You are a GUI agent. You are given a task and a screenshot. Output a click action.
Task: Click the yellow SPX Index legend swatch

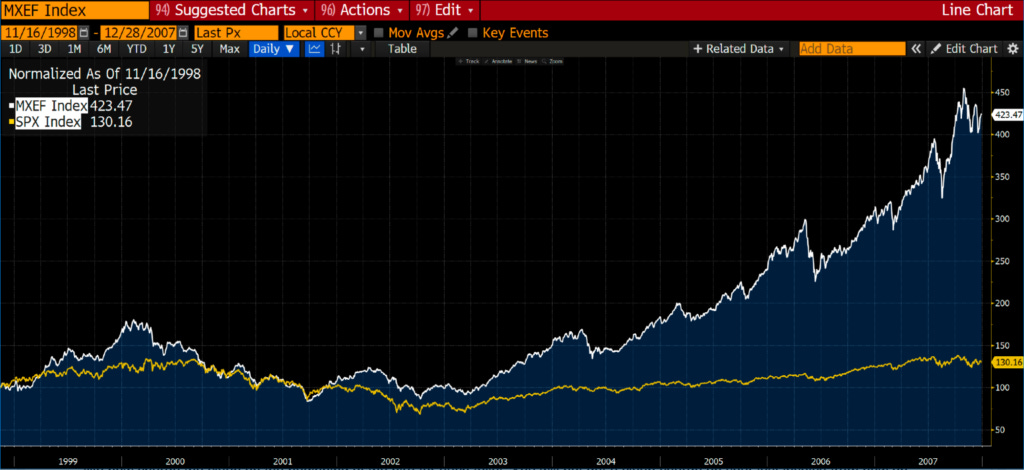[10, 122]
